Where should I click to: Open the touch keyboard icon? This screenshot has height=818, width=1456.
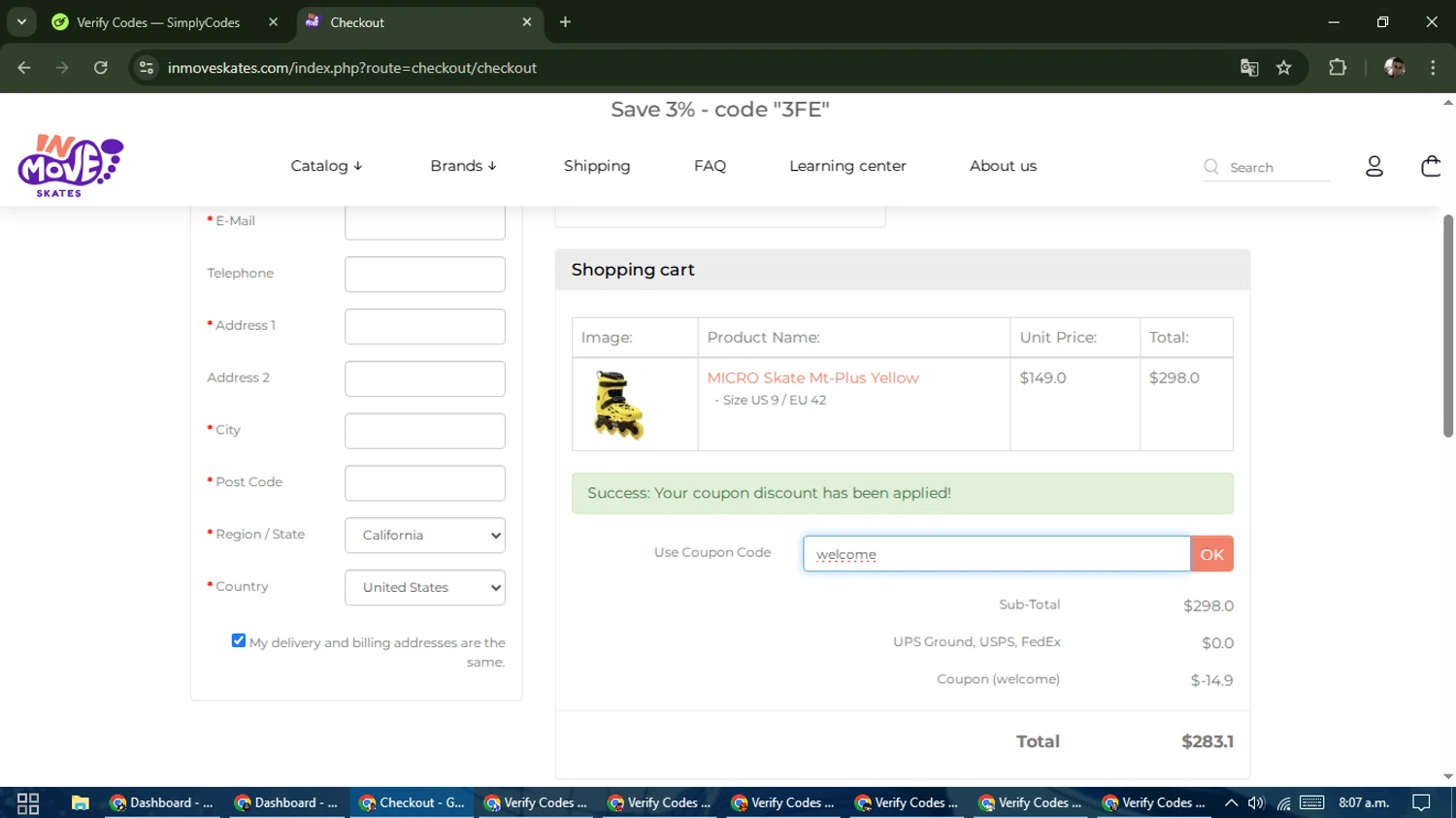[1312, 802]
